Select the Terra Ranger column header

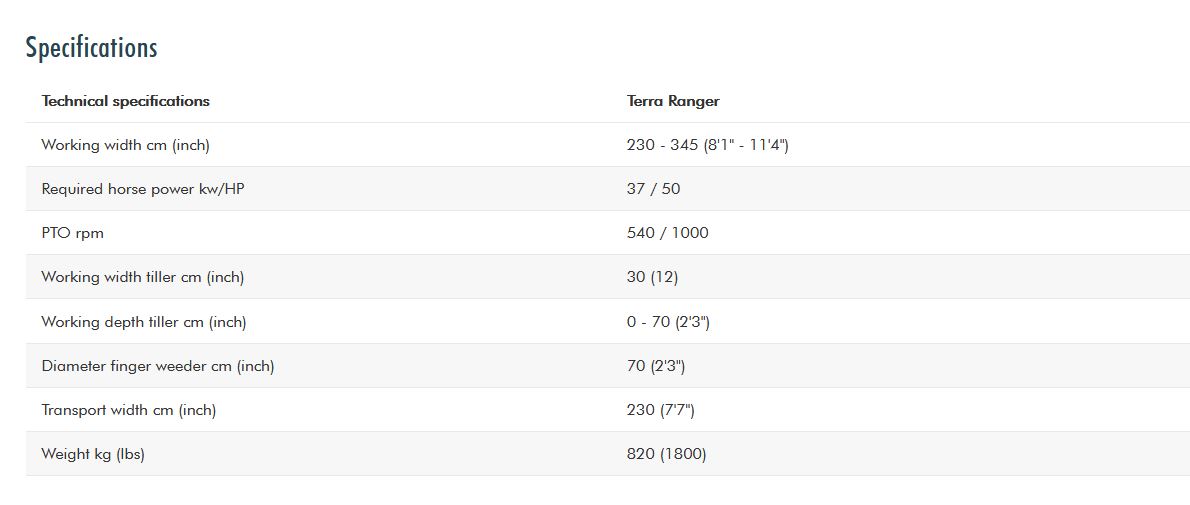pos(673,101)
